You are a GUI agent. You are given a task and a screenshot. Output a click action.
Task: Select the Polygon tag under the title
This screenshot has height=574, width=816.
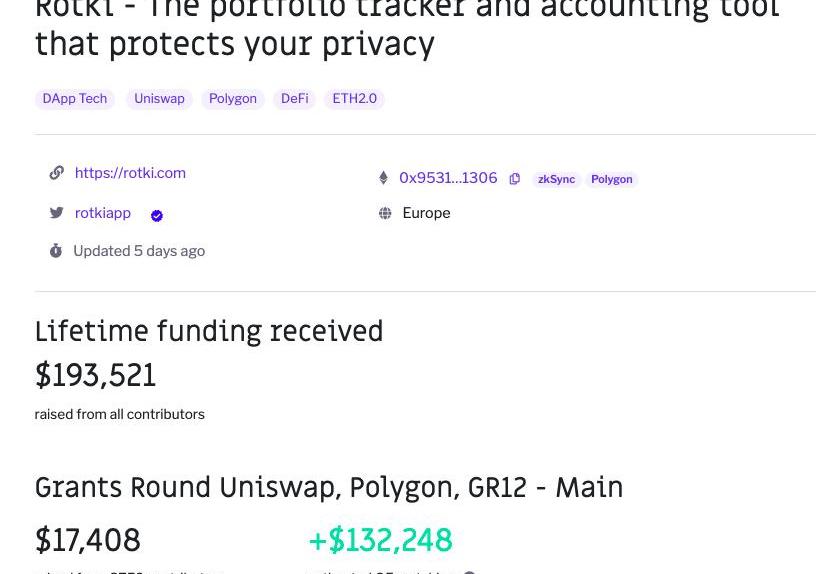(233, 99)
